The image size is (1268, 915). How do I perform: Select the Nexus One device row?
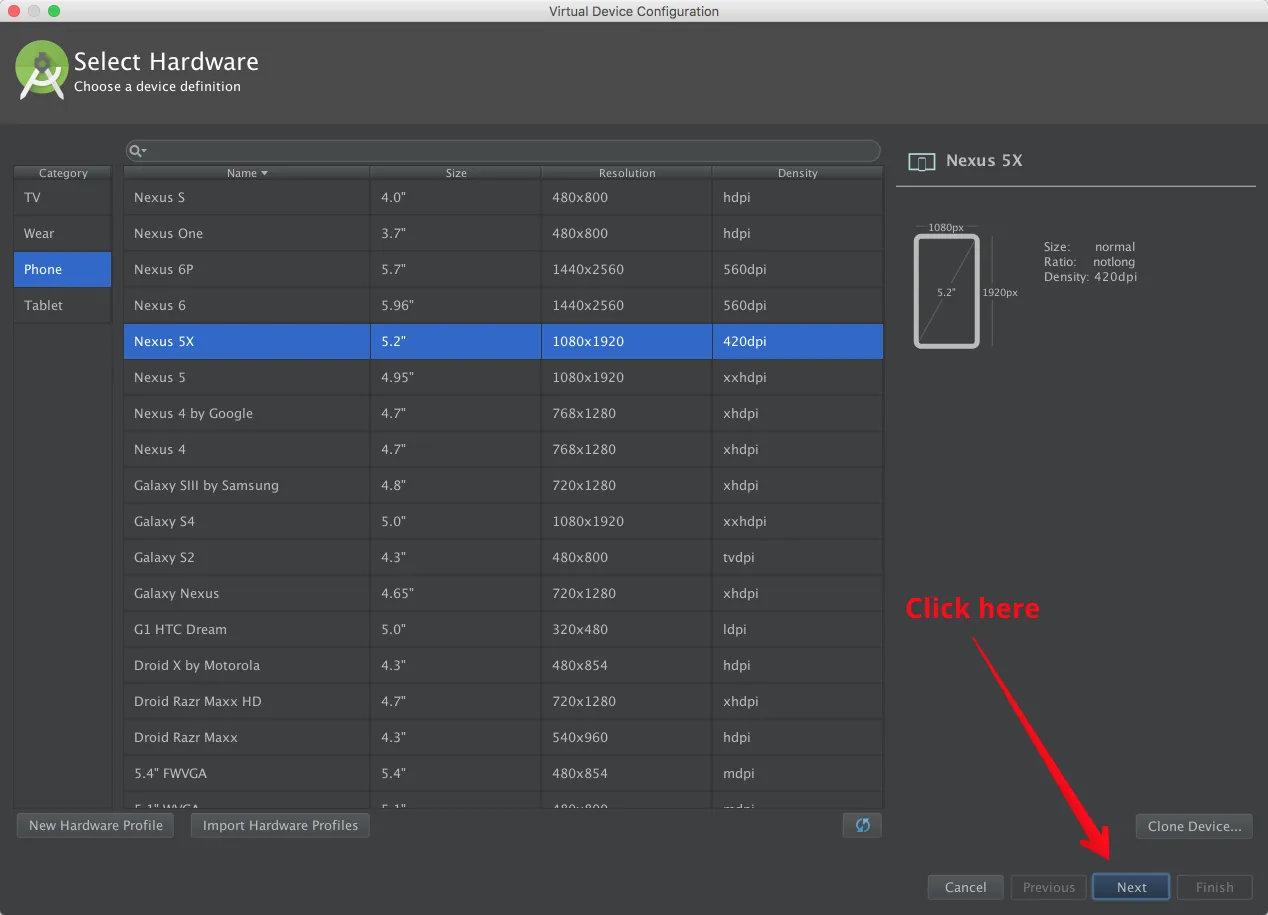tap(503, 234)
